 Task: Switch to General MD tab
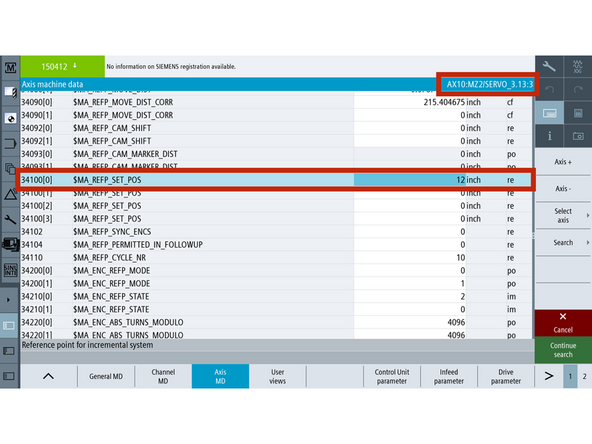106,376
